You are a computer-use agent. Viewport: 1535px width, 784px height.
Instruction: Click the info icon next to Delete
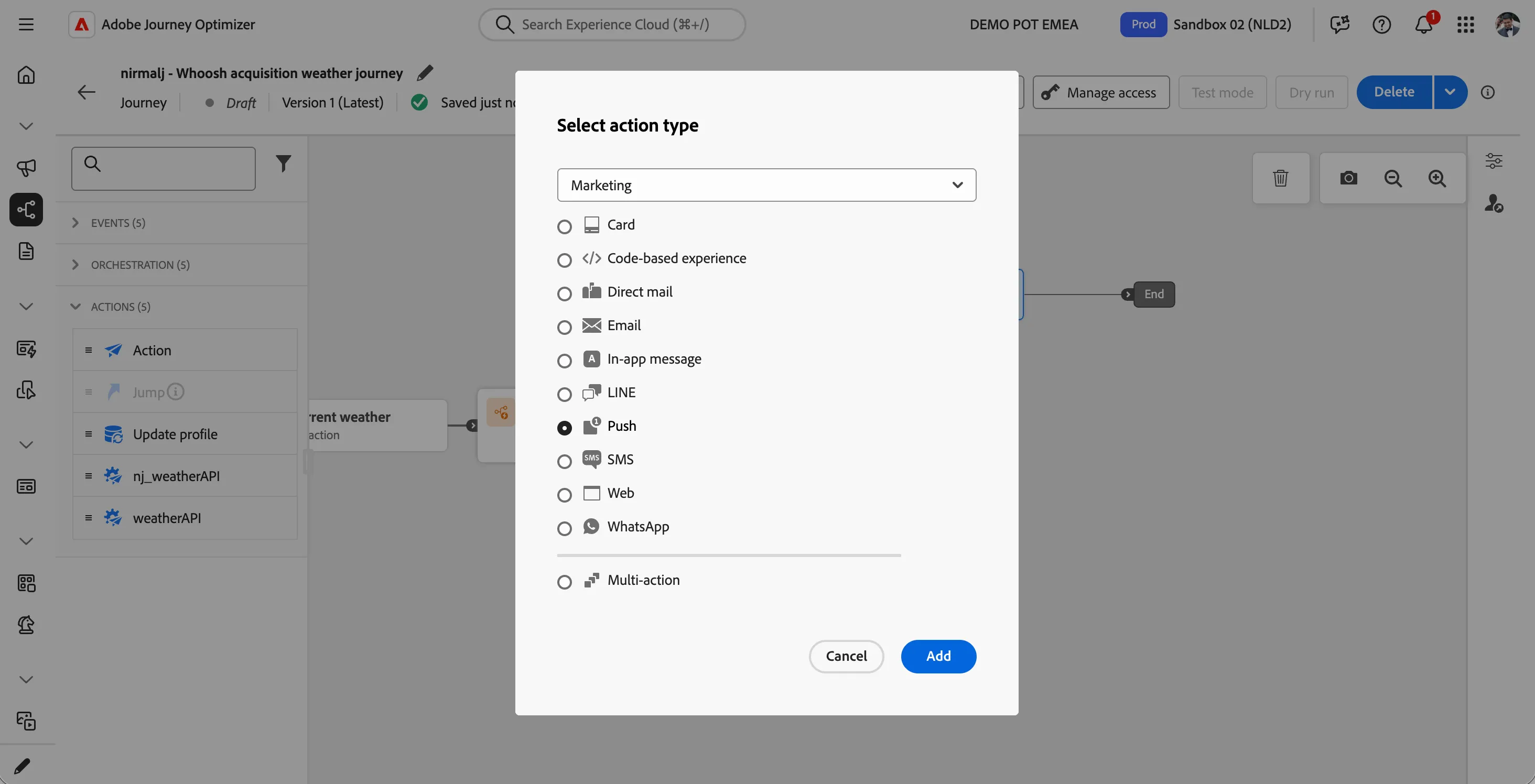[1488, 92]
